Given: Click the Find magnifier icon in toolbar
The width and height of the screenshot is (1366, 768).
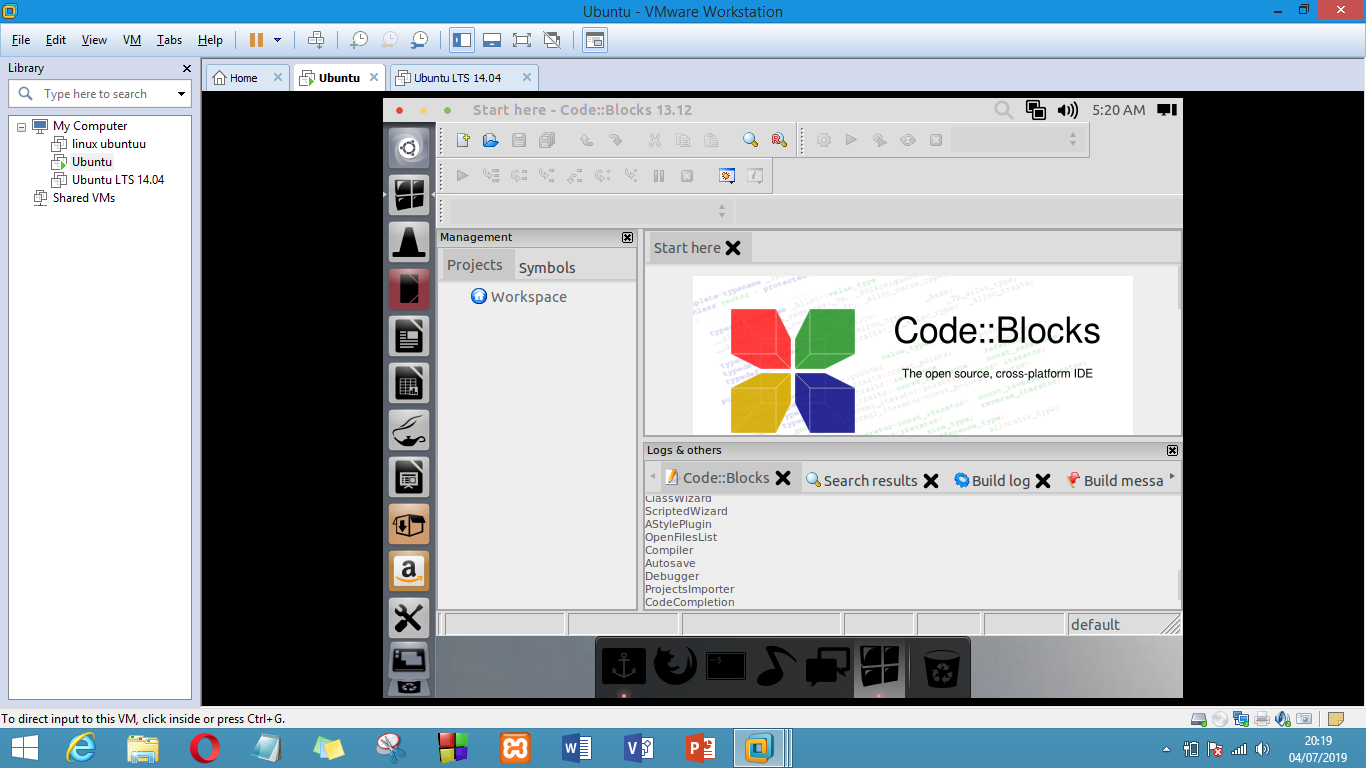Looking at the screenshot, I should pos(750,140).
